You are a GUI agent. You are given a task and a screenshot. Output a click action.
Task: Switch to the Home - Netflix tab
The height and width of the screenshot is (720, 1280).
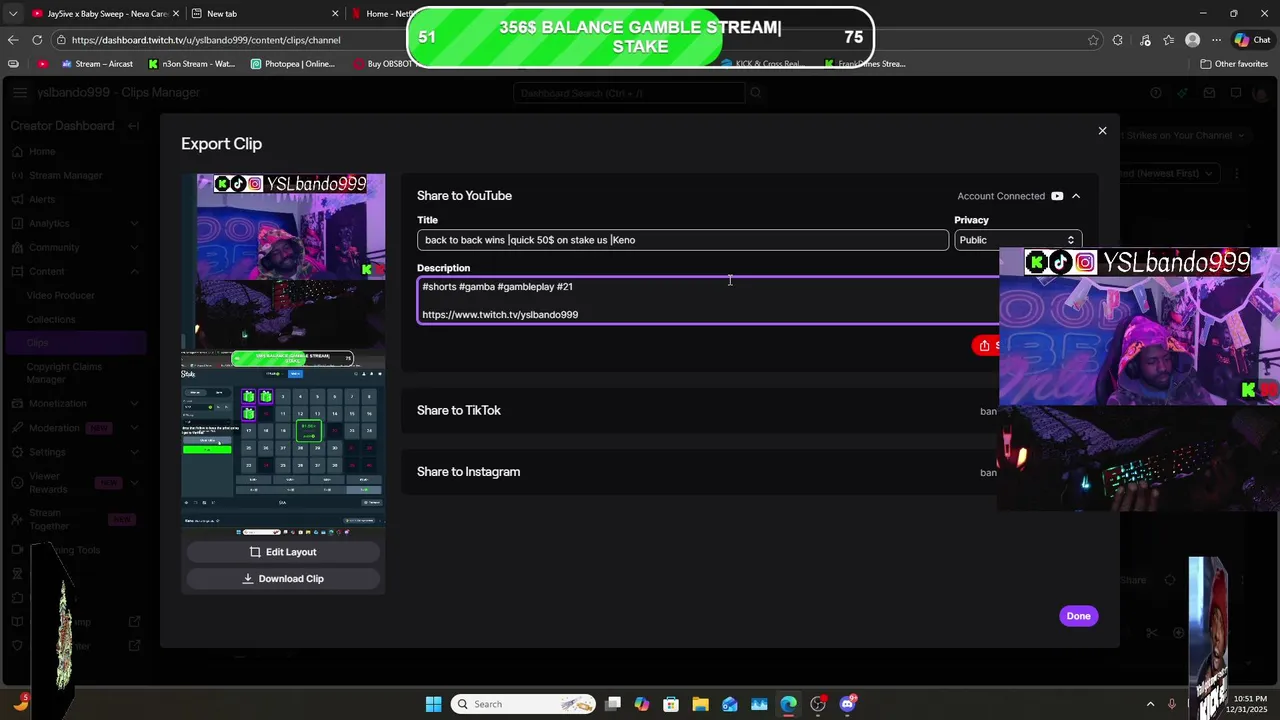click(x=380, y=14)
